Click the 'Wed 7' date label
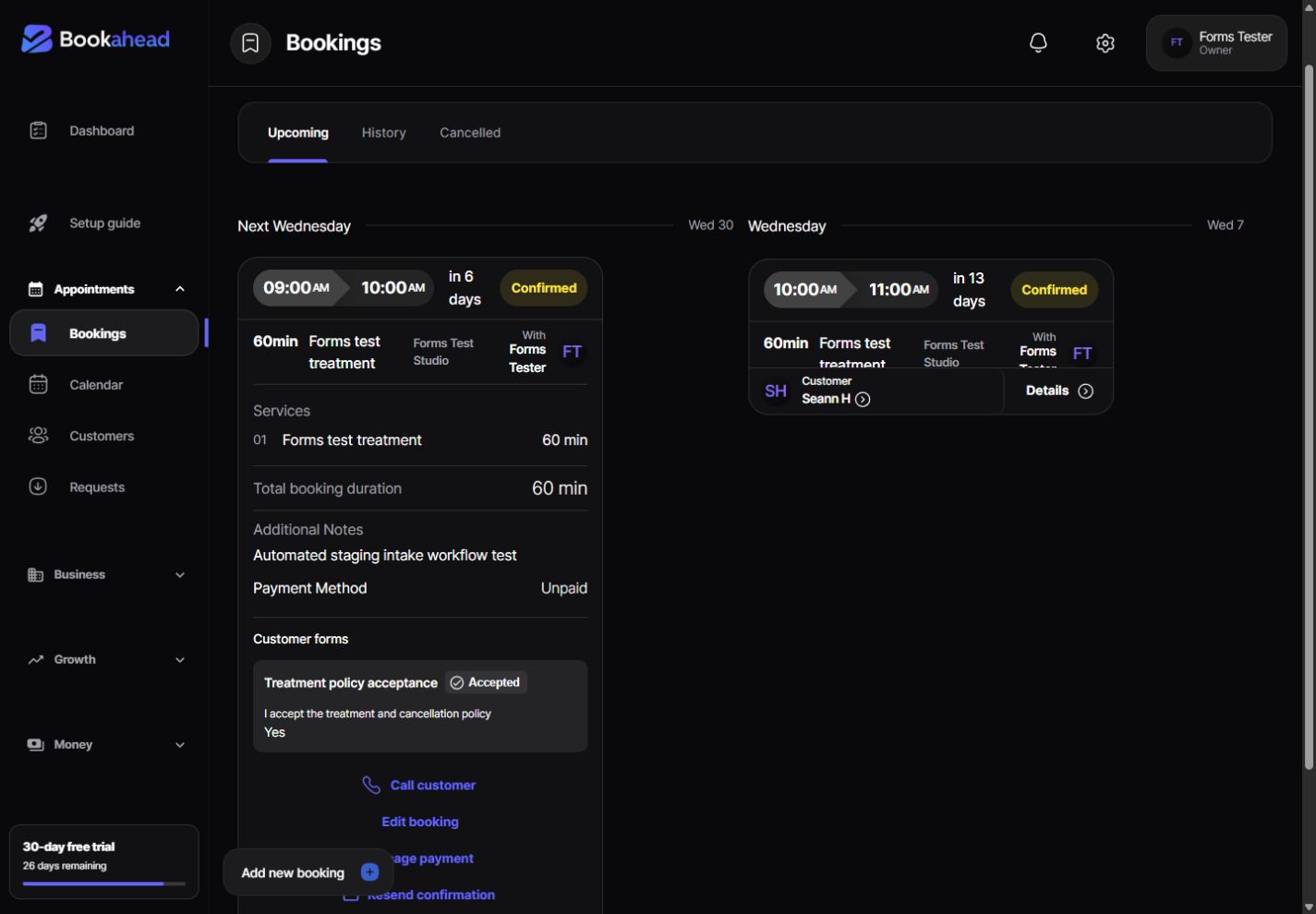Image resolution: width=1316 pixels, height=914 pixels. 1225,225
